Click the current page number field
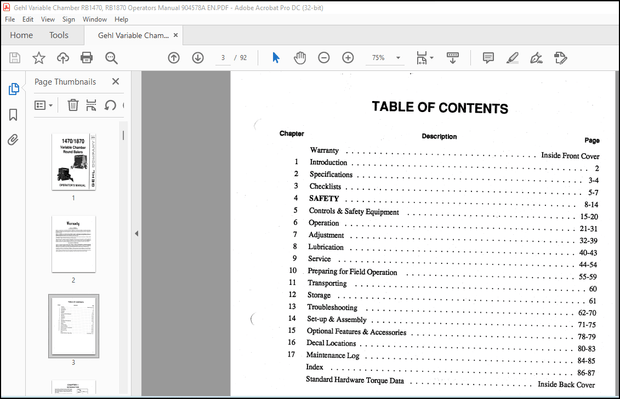Image resolution: width=620 pixels, height=399 pixels. click(x=223, y=58)
